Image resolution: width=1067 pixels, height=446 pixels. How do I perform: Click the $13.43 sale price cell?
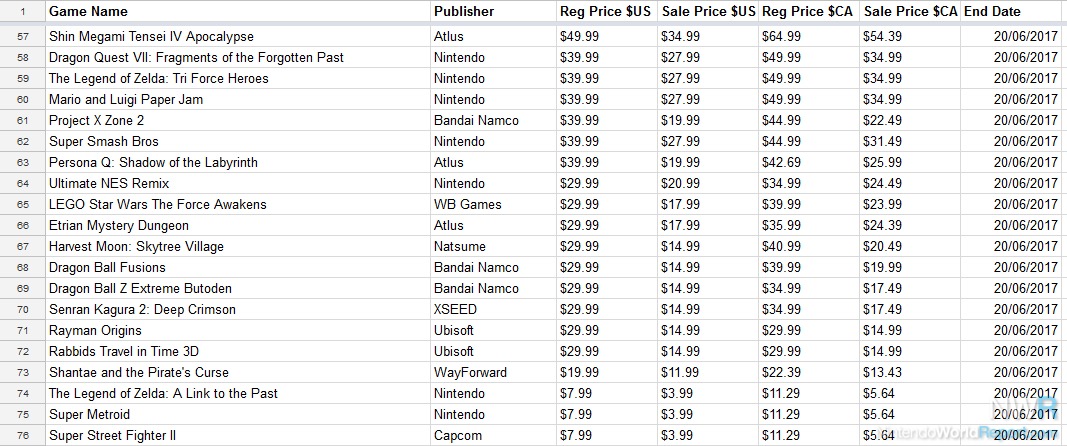tap(910, 372)
